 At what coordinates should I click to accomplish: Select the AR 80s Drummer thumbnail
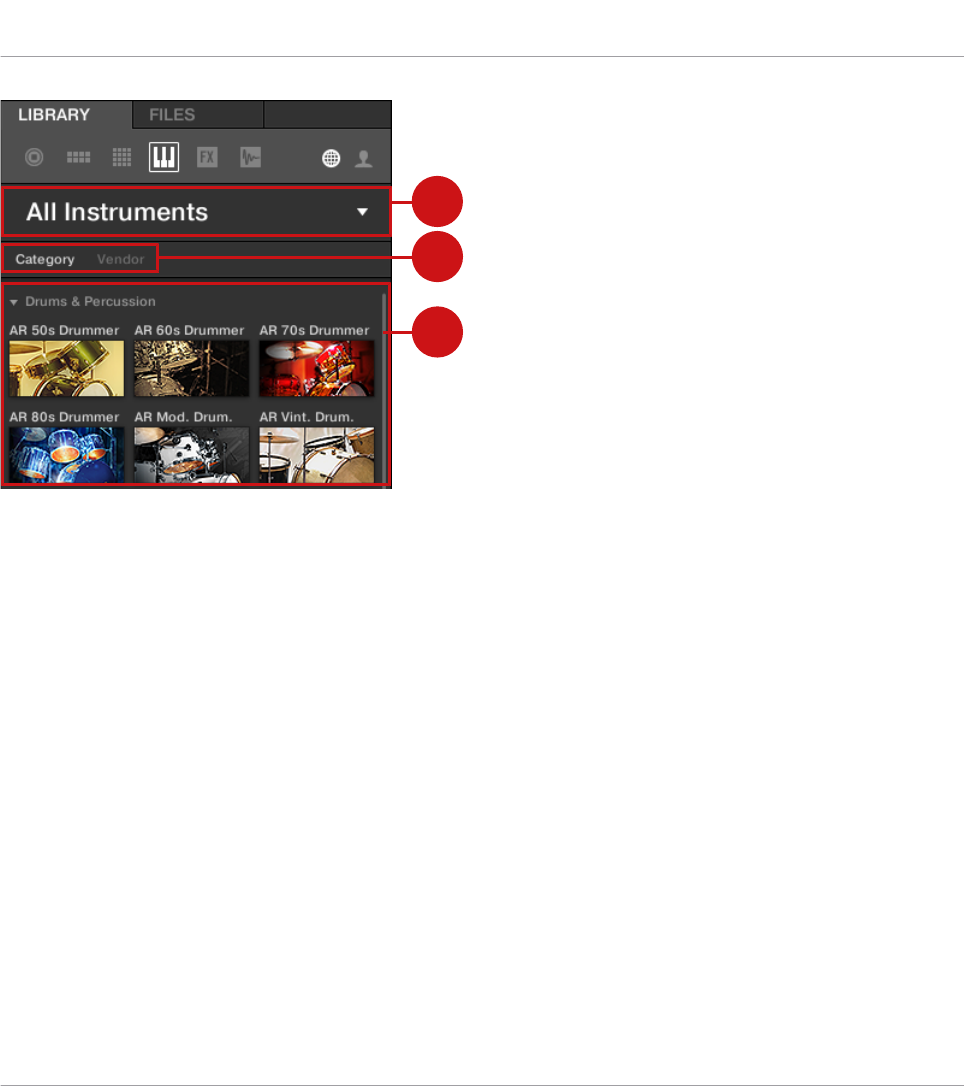(67, 454)
